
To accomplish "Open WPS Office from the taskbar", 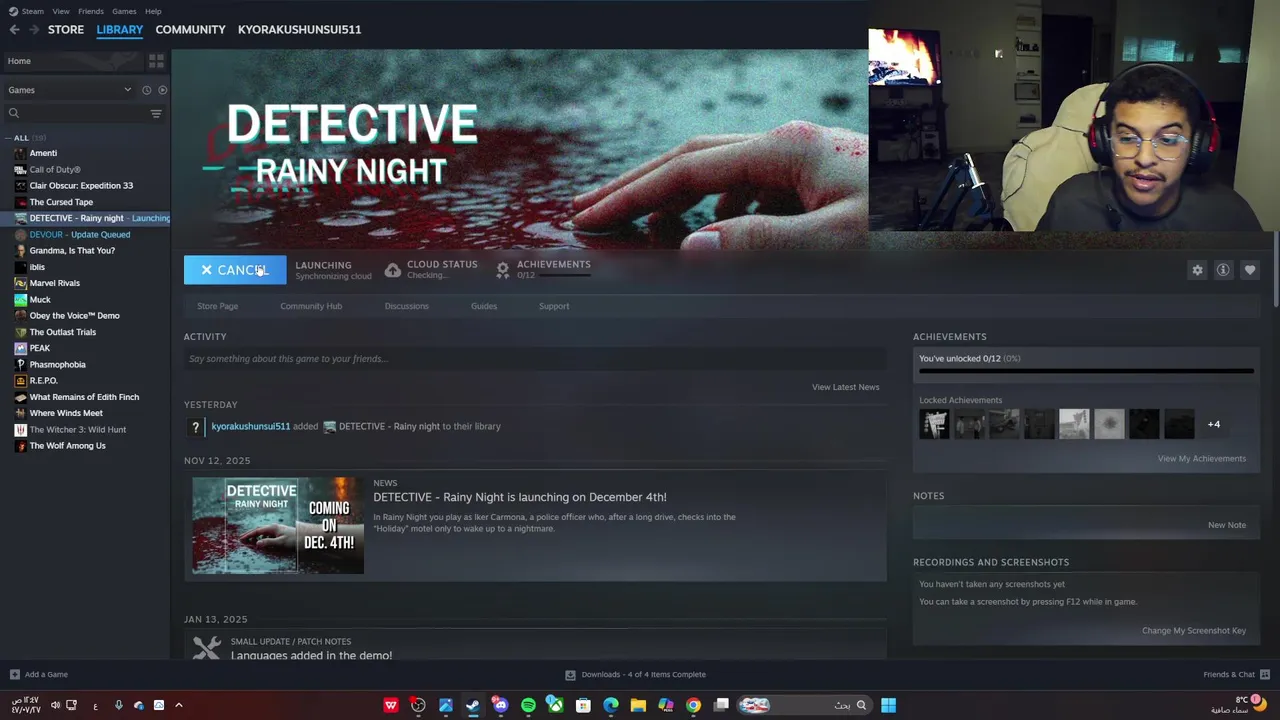I will 391,705.
